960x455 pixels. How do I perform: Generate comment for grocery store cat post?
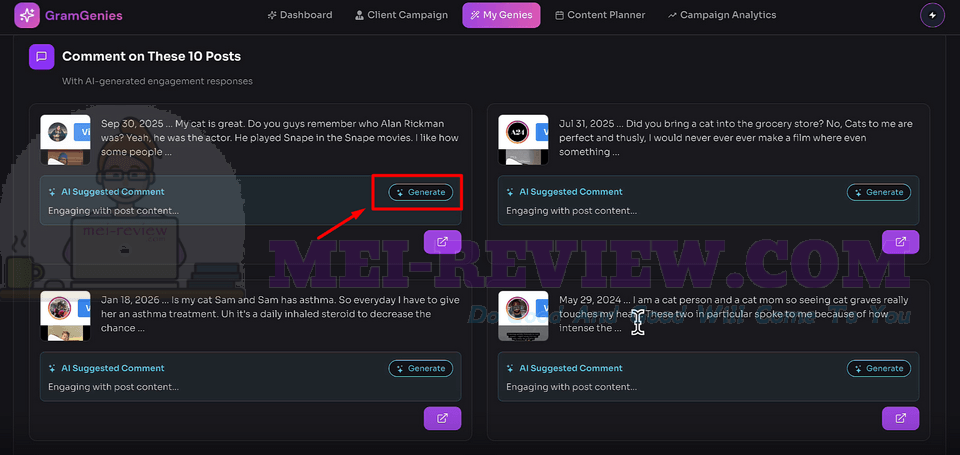tap(879, 192)
